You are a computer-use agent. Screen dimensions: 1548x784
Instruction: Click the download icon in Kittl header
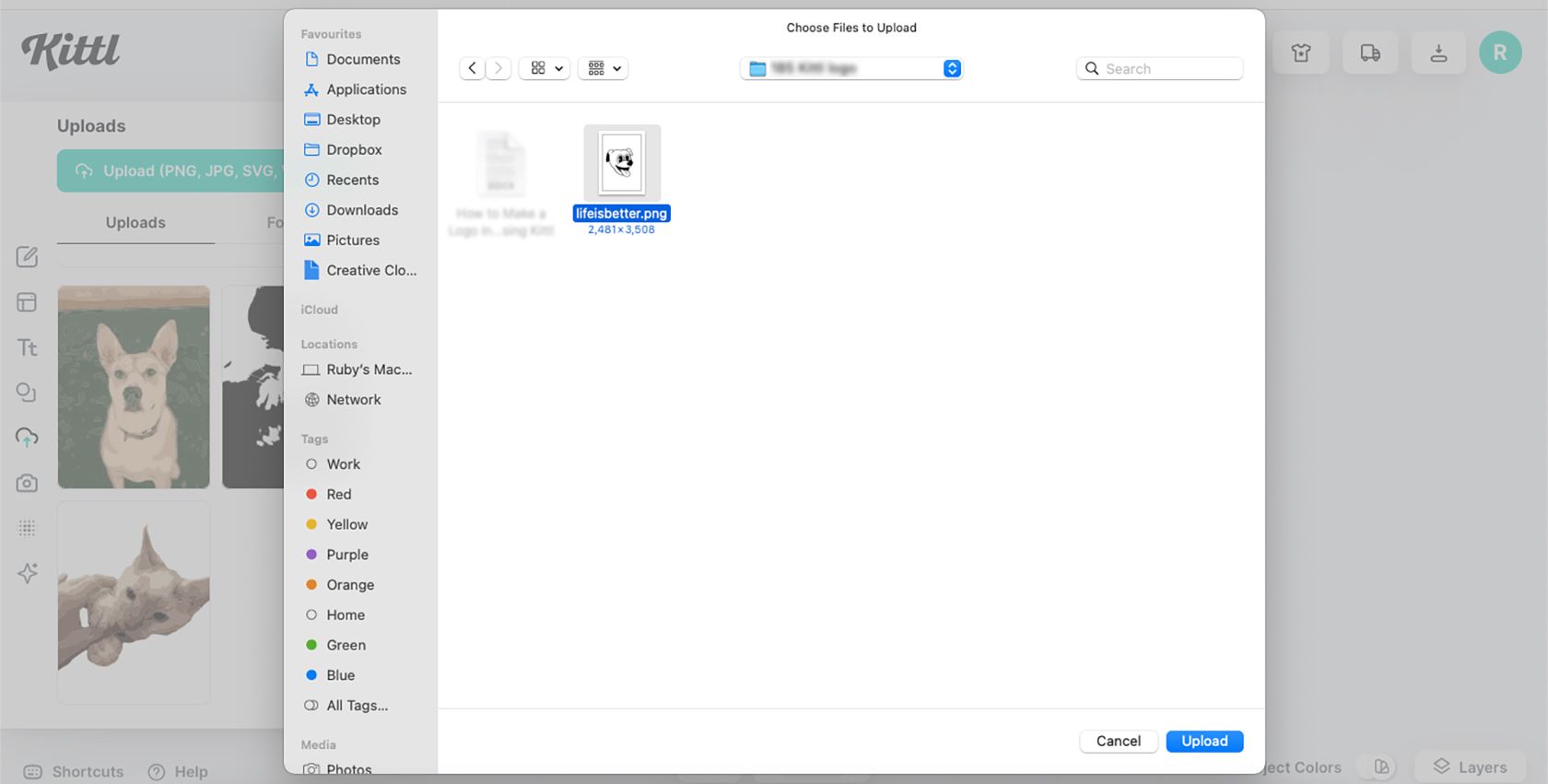[x=1438, y=53]
